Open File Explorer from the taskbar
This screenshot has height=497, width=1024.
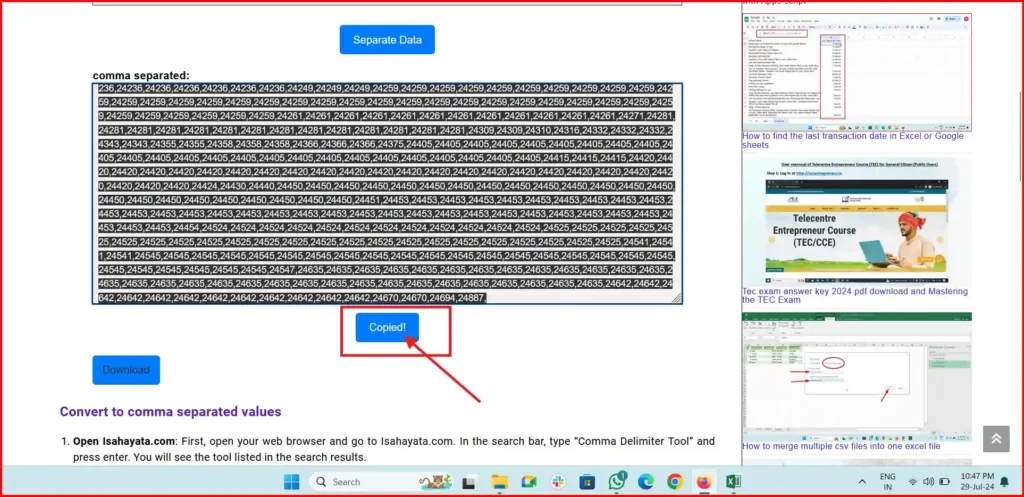(501, 482)
